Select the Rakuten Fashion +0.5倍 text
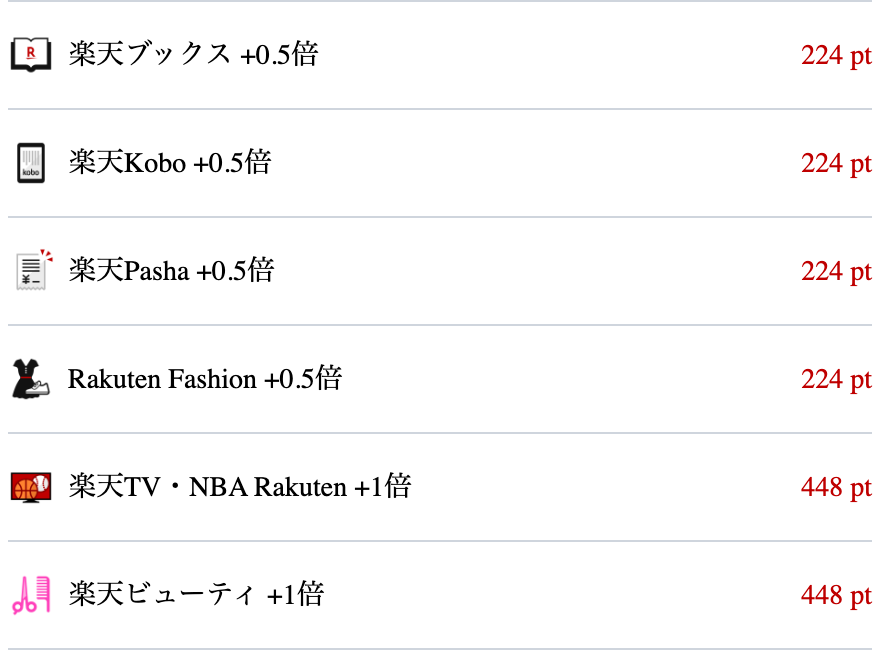894x660 pixels. (205, 378)
